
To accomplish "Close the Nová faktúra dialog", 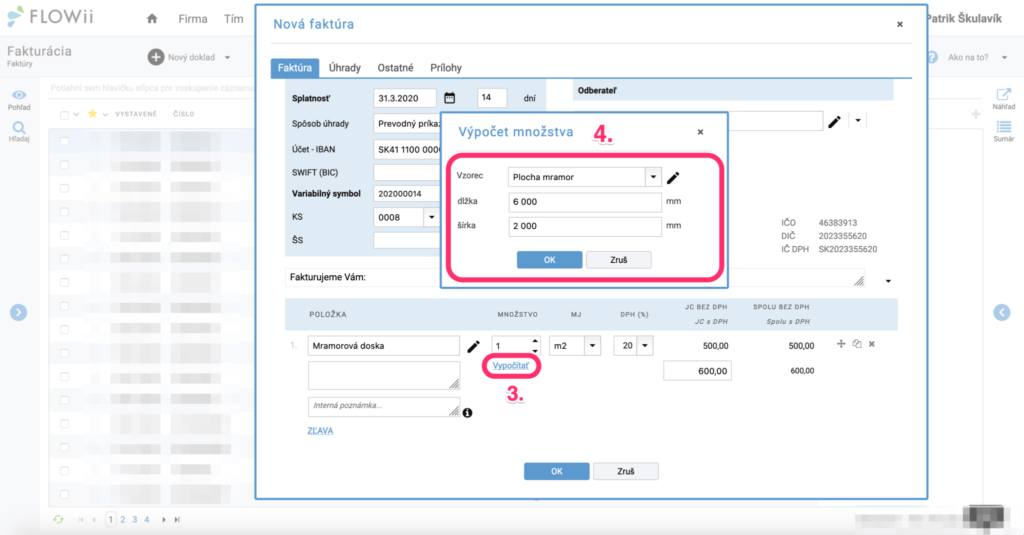I will coord(900,24).
